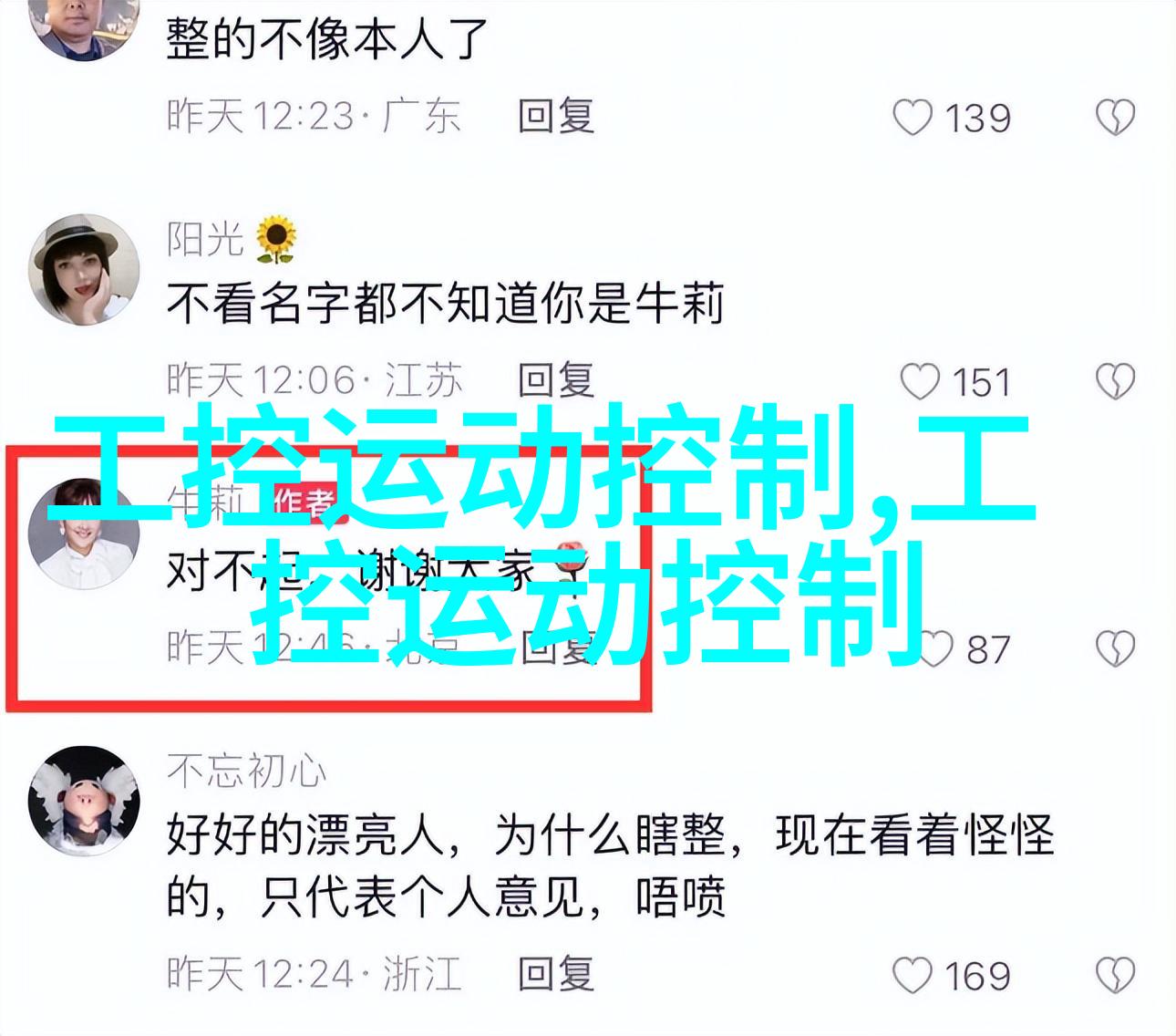Like the comment with 139 likes
The height and width of the screenshot is (1036, 1176).
913,119
